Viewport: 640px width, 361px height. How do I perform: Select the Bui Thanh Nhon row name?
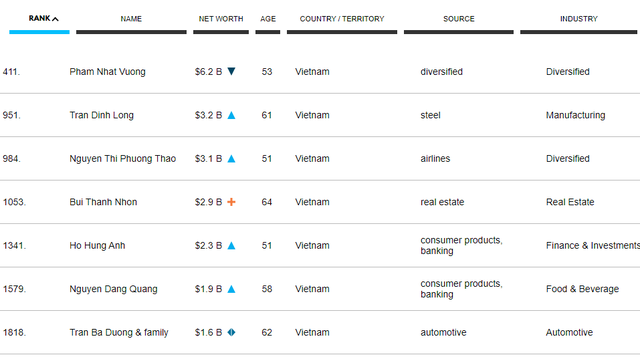click(103, 202)
